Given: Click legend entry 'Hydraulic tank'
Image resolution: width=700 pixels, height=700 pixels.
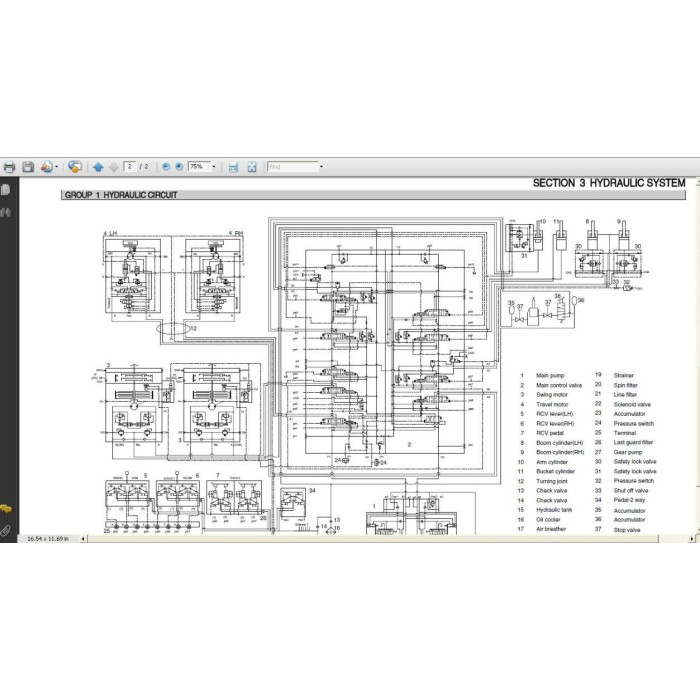Looking at the screenshot, I should click(x=554, y=510).
